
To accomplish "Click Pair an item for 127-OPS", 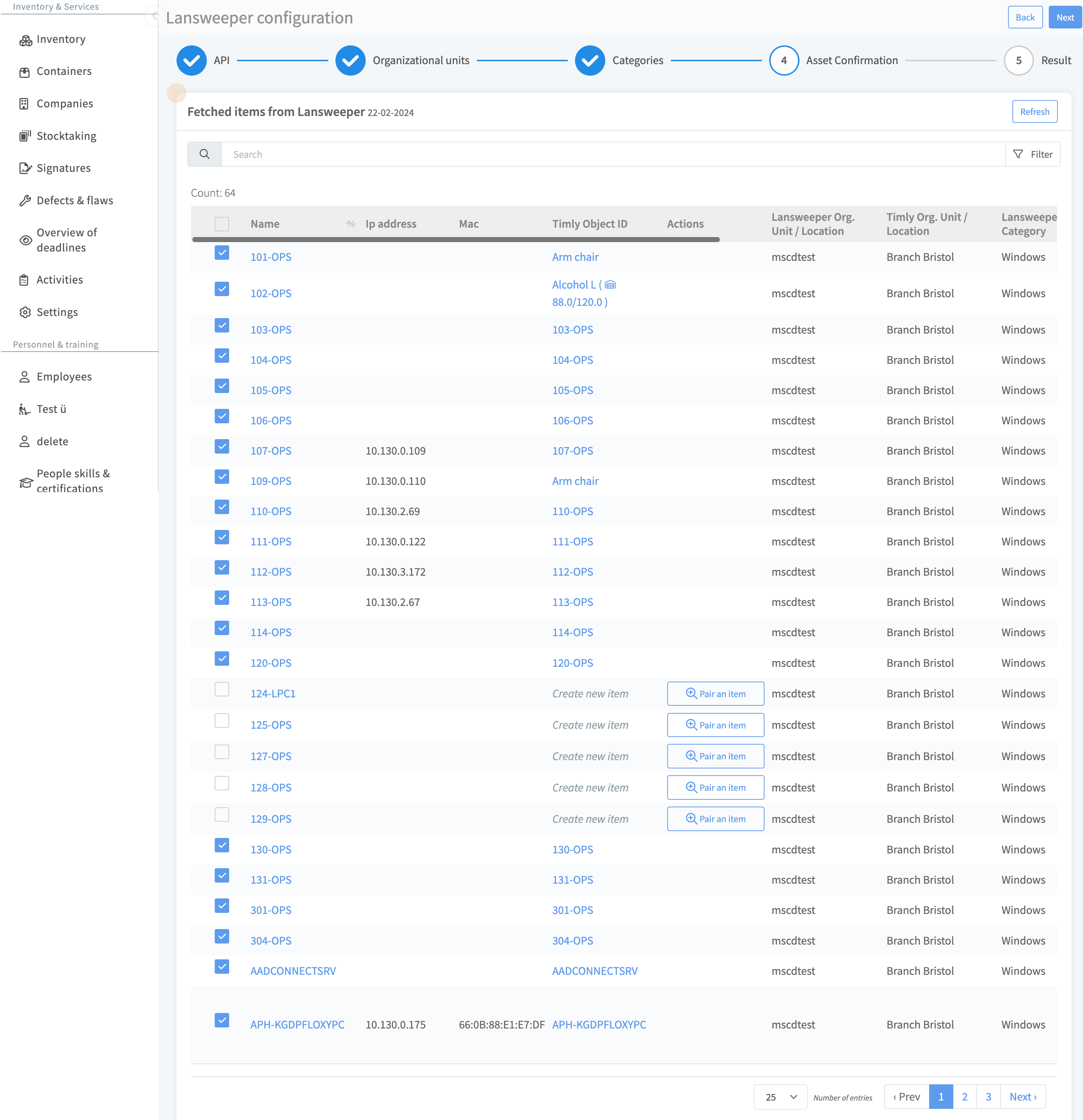I will (716, 756).
